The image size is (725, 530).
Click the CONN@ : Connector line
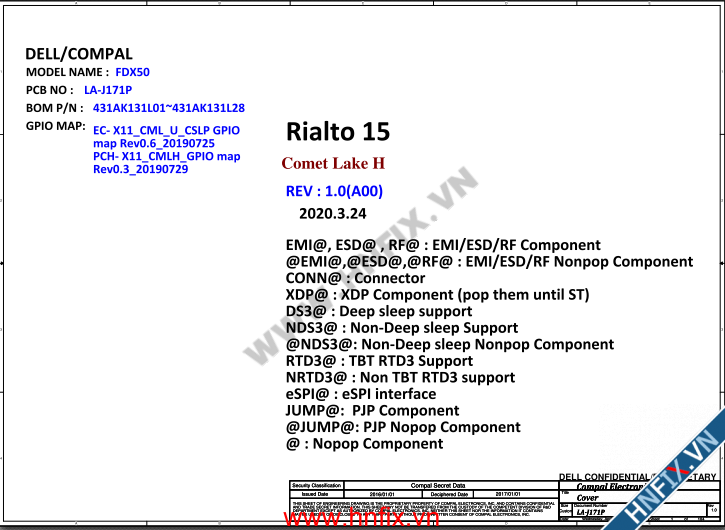(355, 278)
